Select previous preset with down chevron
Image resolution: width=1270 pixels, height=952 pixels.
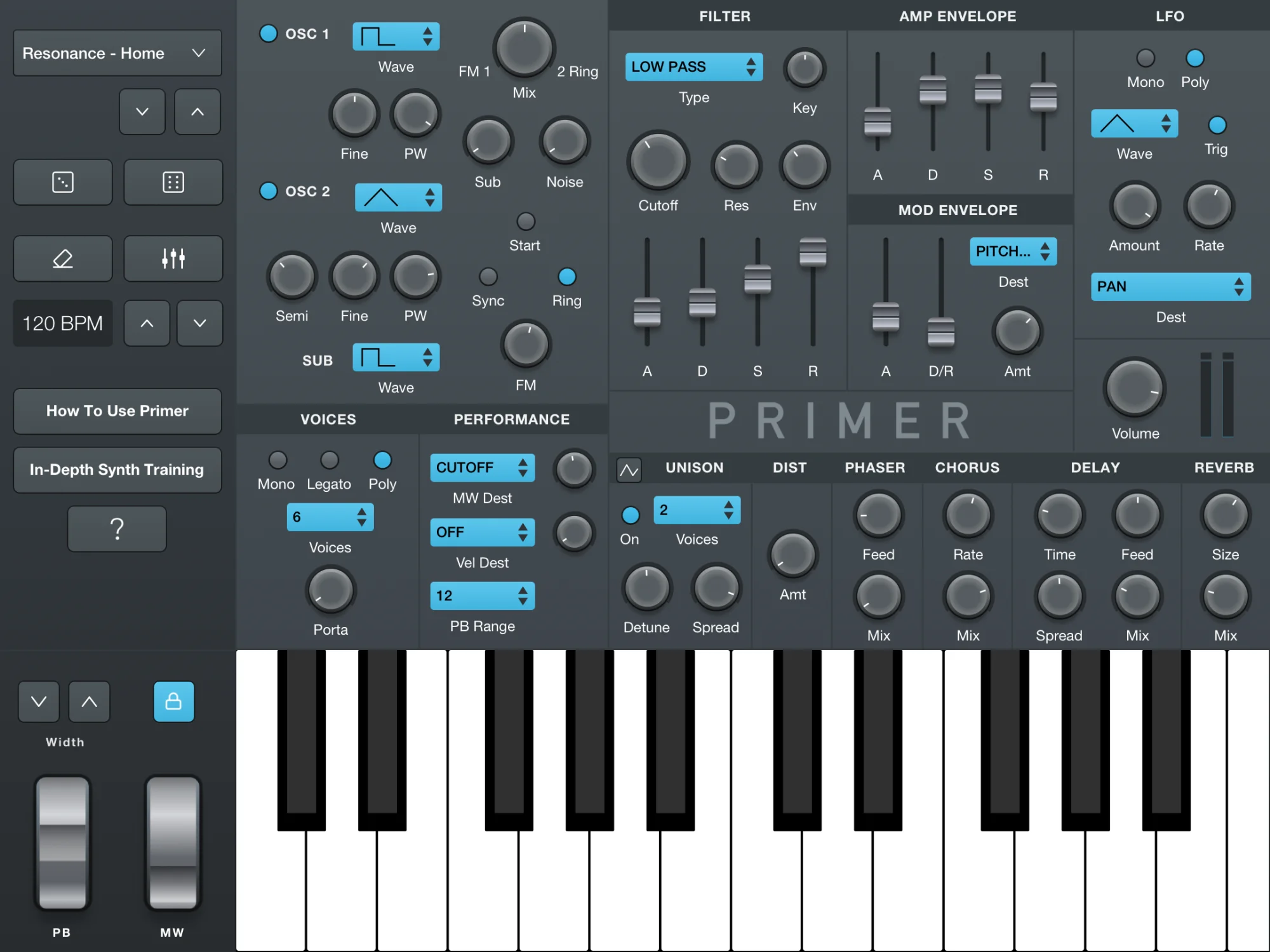pyautogui.click(x=142, y=112)
